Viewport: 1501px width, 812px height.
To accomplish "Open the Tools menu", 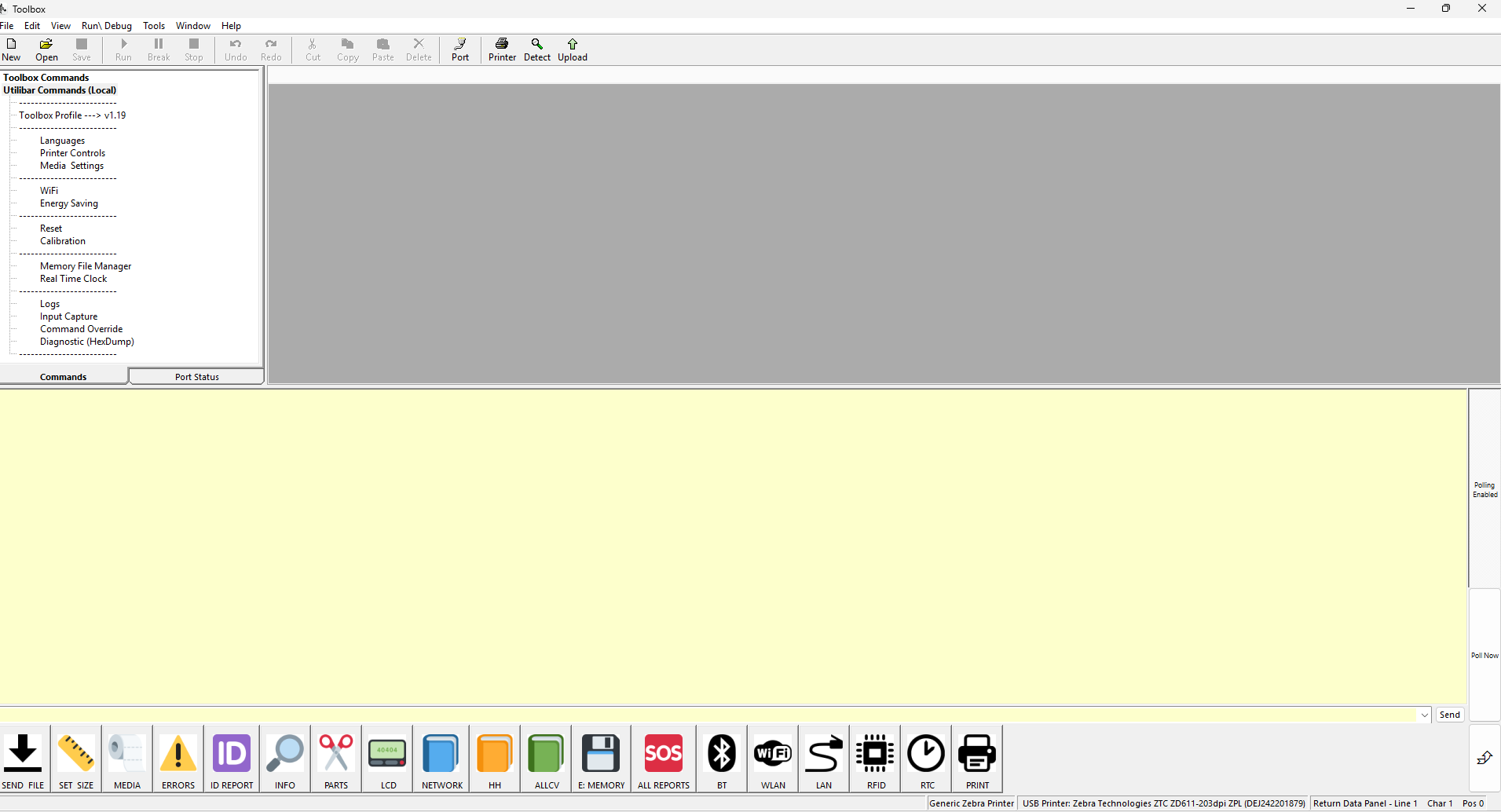I will pos(154,25).
